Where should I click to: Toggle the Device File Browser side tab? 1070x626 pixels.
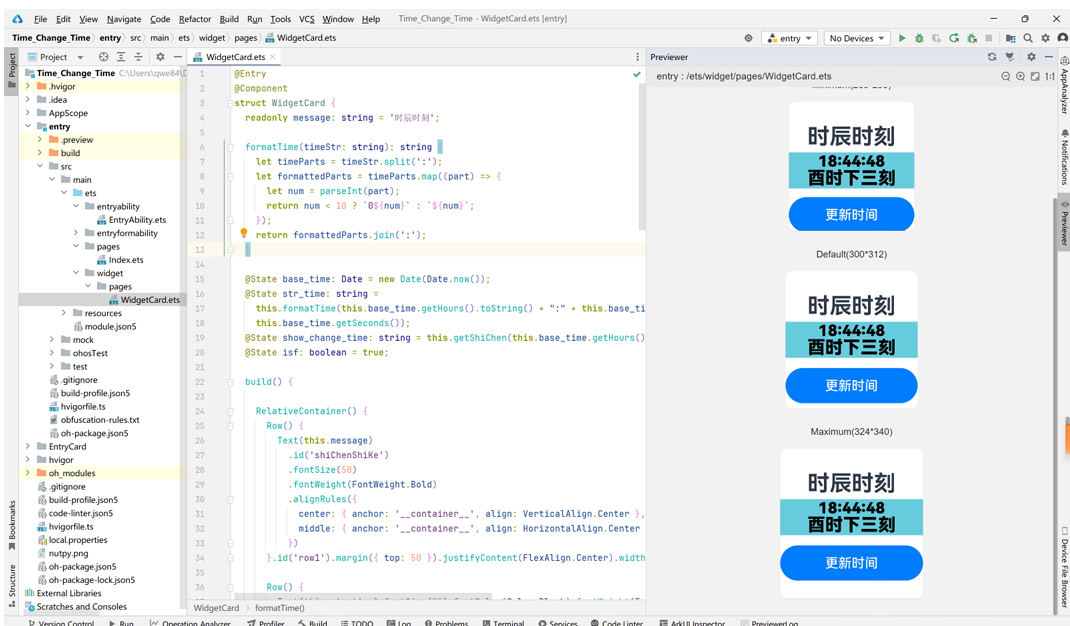tap(1063, 568)
